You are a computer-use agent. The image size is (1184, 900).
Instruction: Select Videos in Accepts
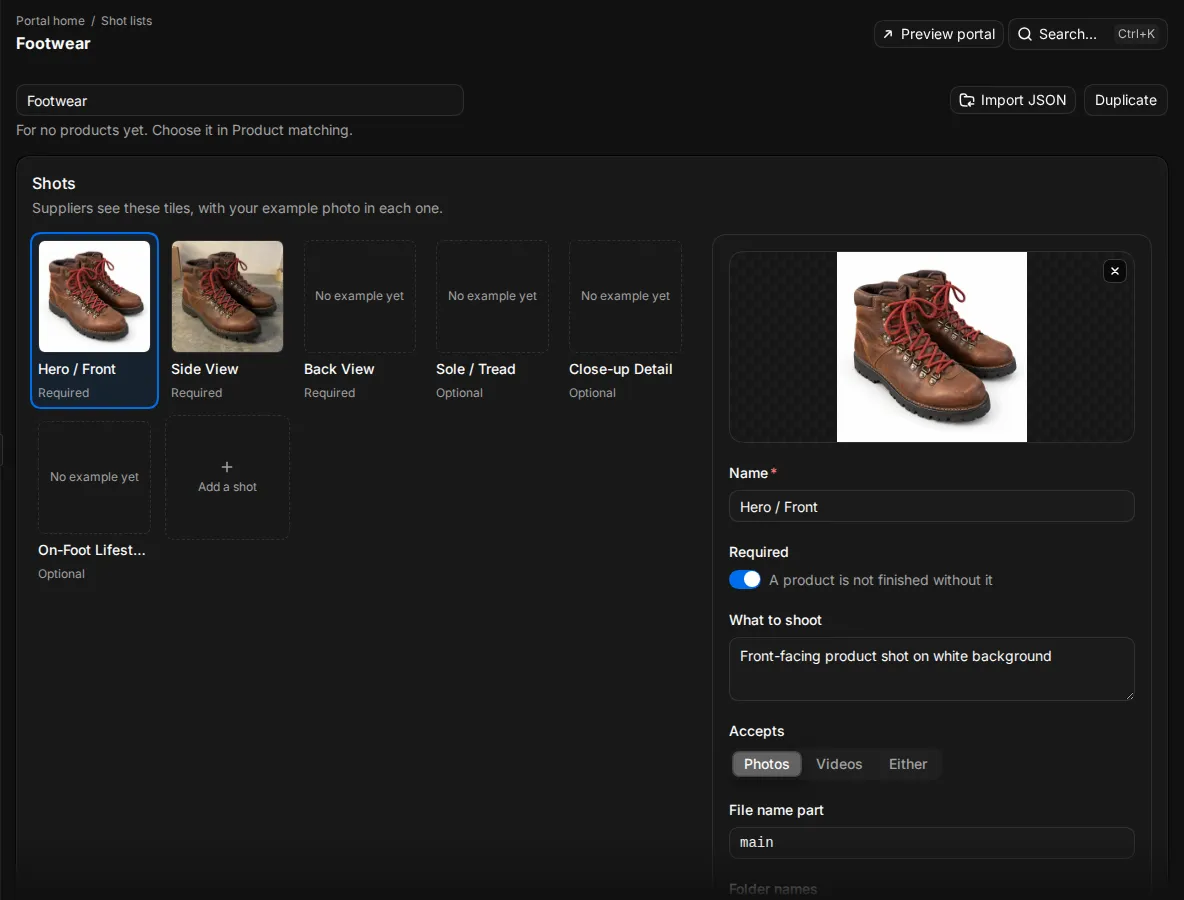pyautogui.click(x=838, y=764)
